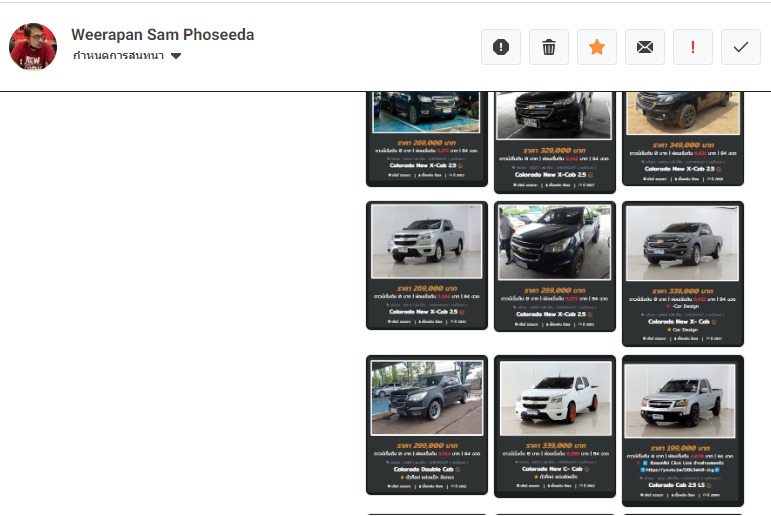Open the silver pickup photo on white background
This screenshot has height=516, width=771.
(x=427, y=241)
